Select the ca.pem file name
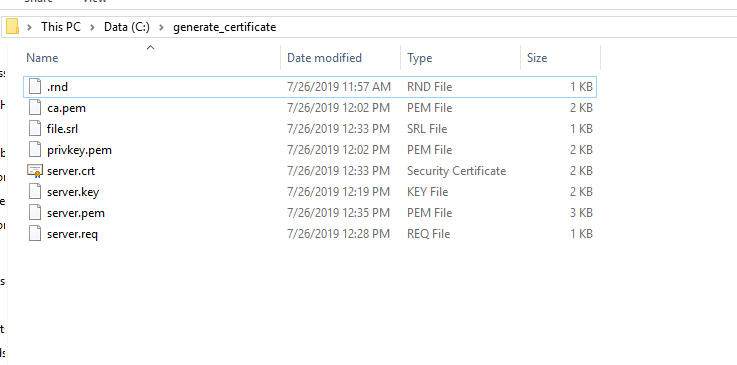The width and height of the screenshot is (737, 365). (66, 108)
